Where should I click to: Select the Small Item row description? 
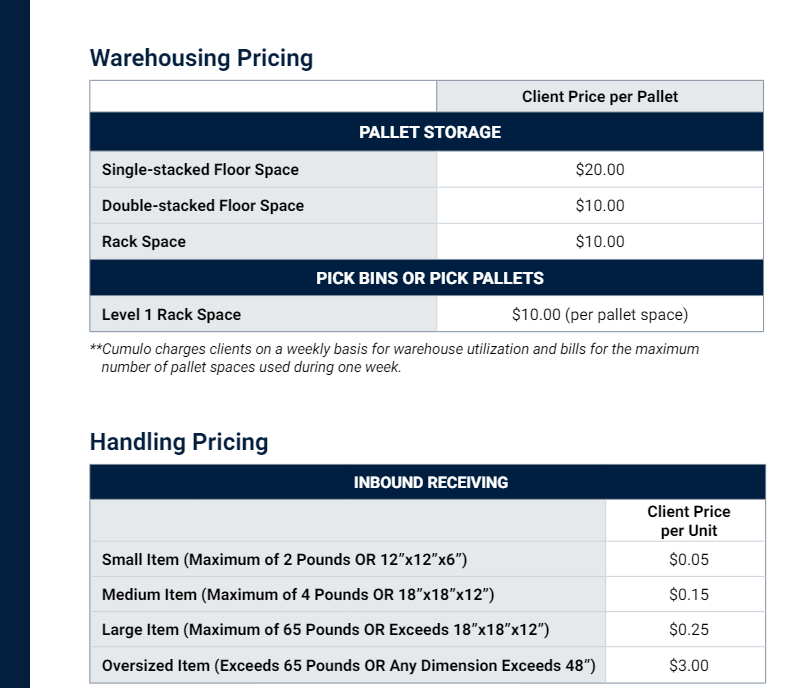[x=285, y=560]
